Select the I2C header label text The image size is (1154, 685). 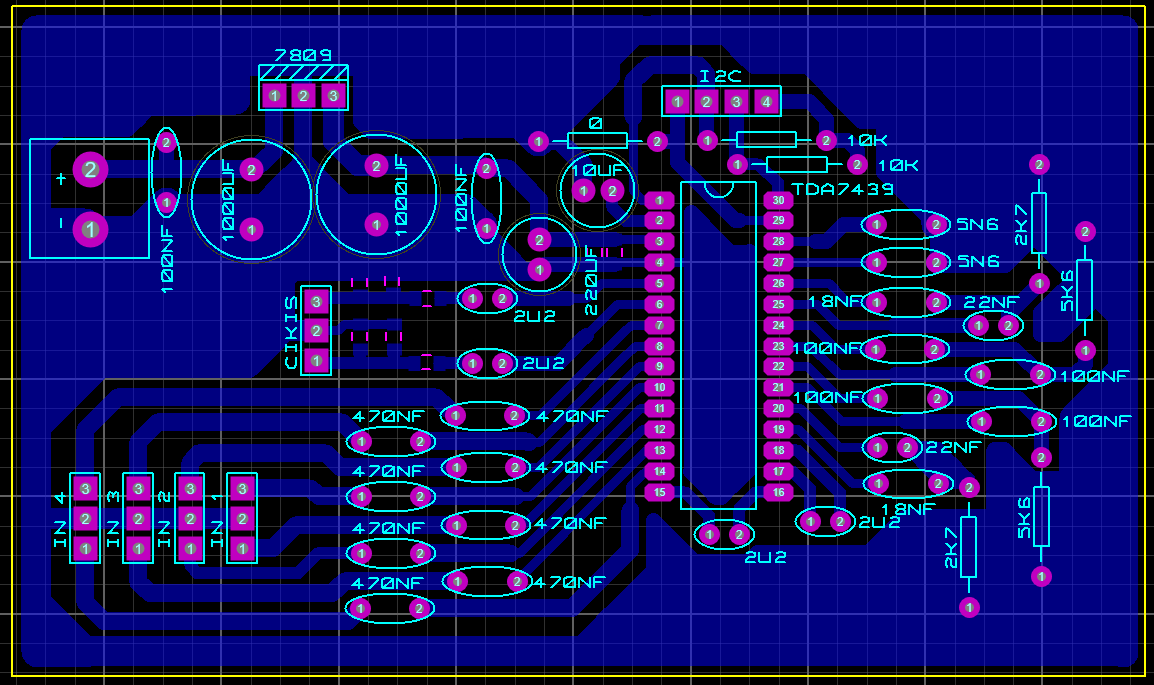click(x=721, y=76)
